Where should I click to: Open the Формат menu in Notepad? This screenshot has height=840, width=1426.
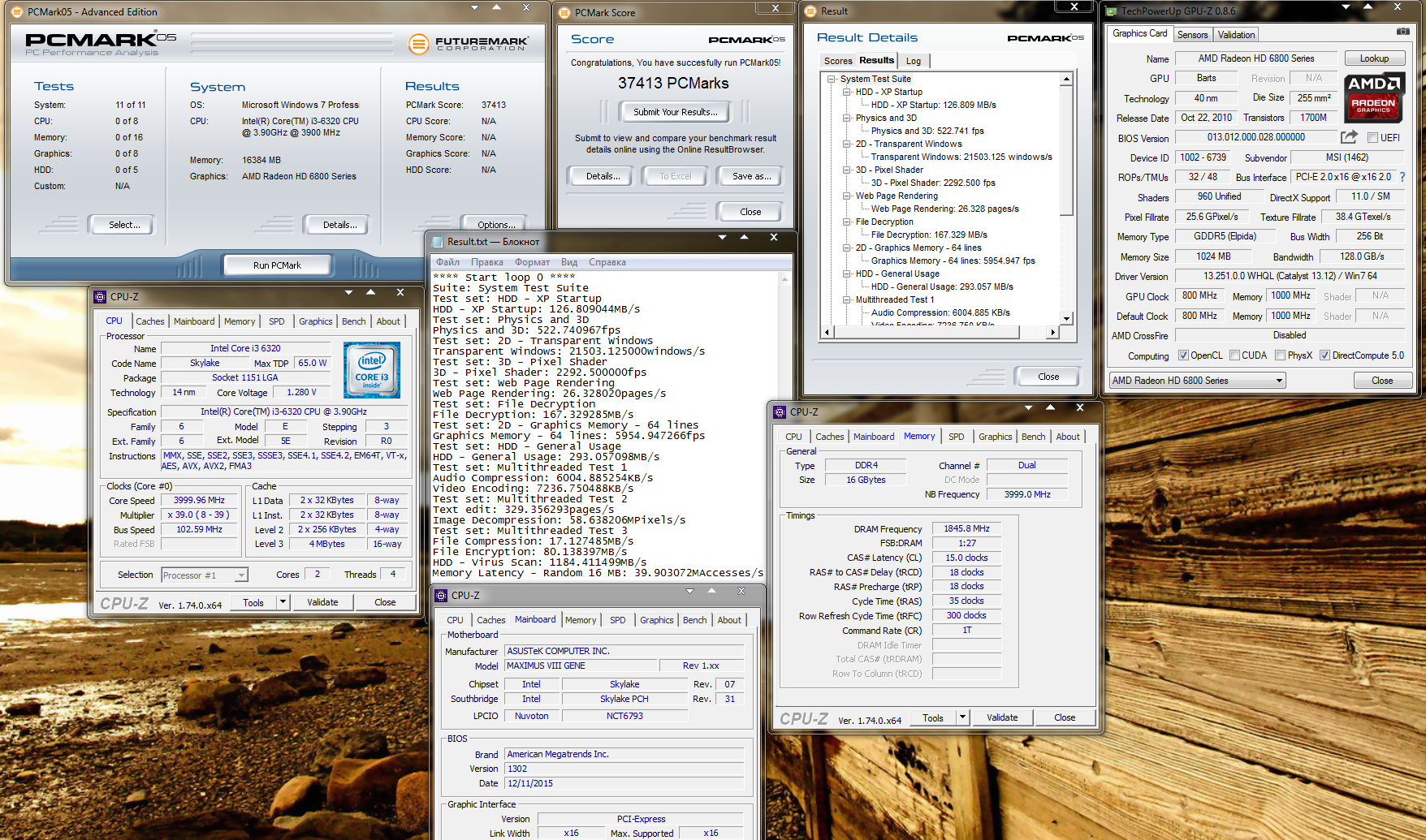click(x=532, y=262)
